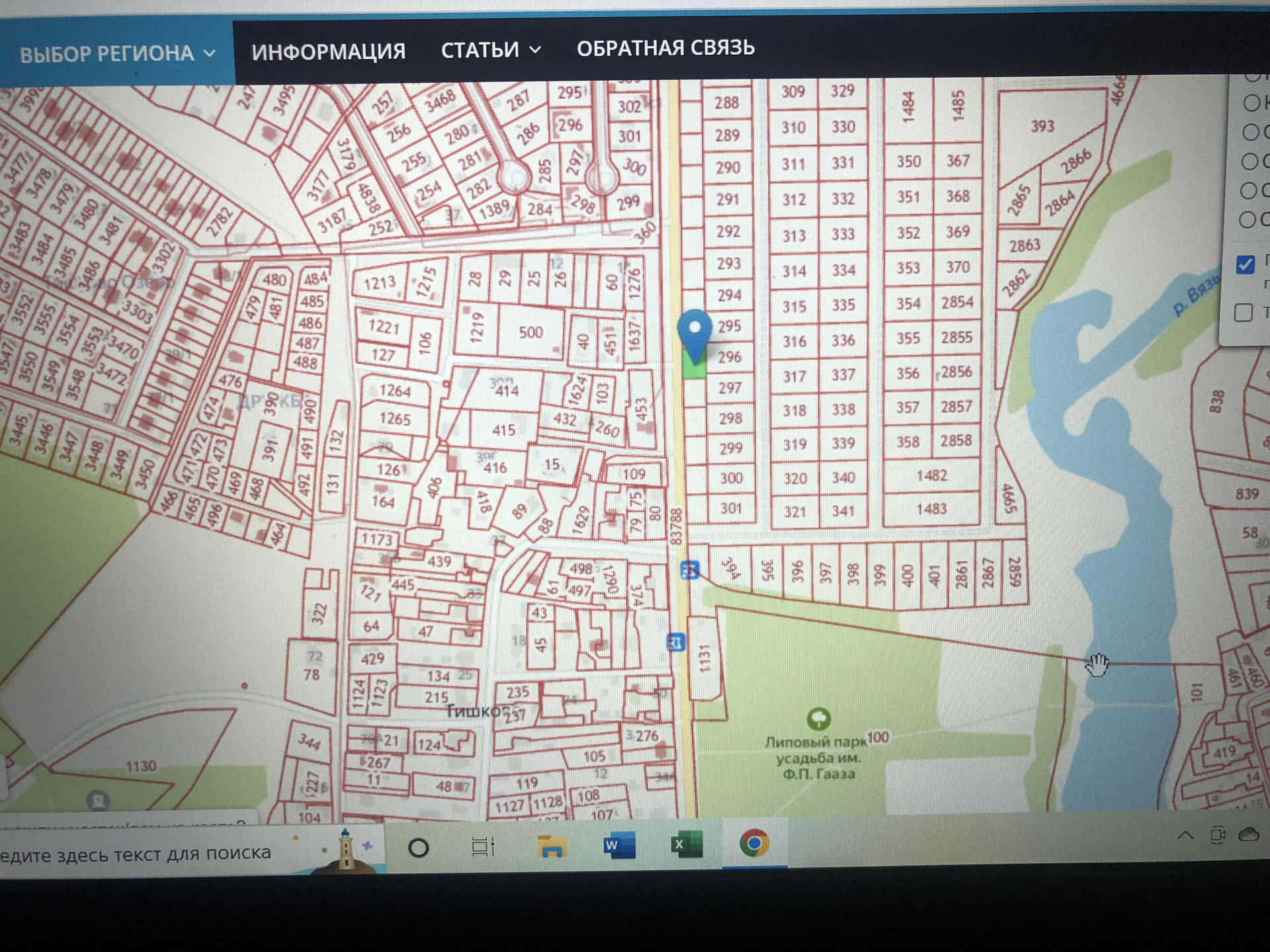The image size is (1270, 952).
Task: Switch to Google Chrome in the taskbar
Action: (x=753, y=843)
